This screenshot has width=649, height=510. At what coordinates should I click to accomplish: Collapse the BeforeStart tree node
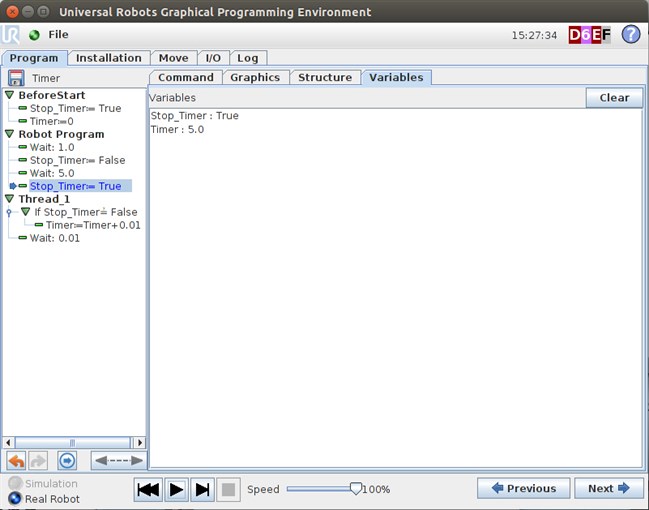pyautogui.click(x=10, y=95)
